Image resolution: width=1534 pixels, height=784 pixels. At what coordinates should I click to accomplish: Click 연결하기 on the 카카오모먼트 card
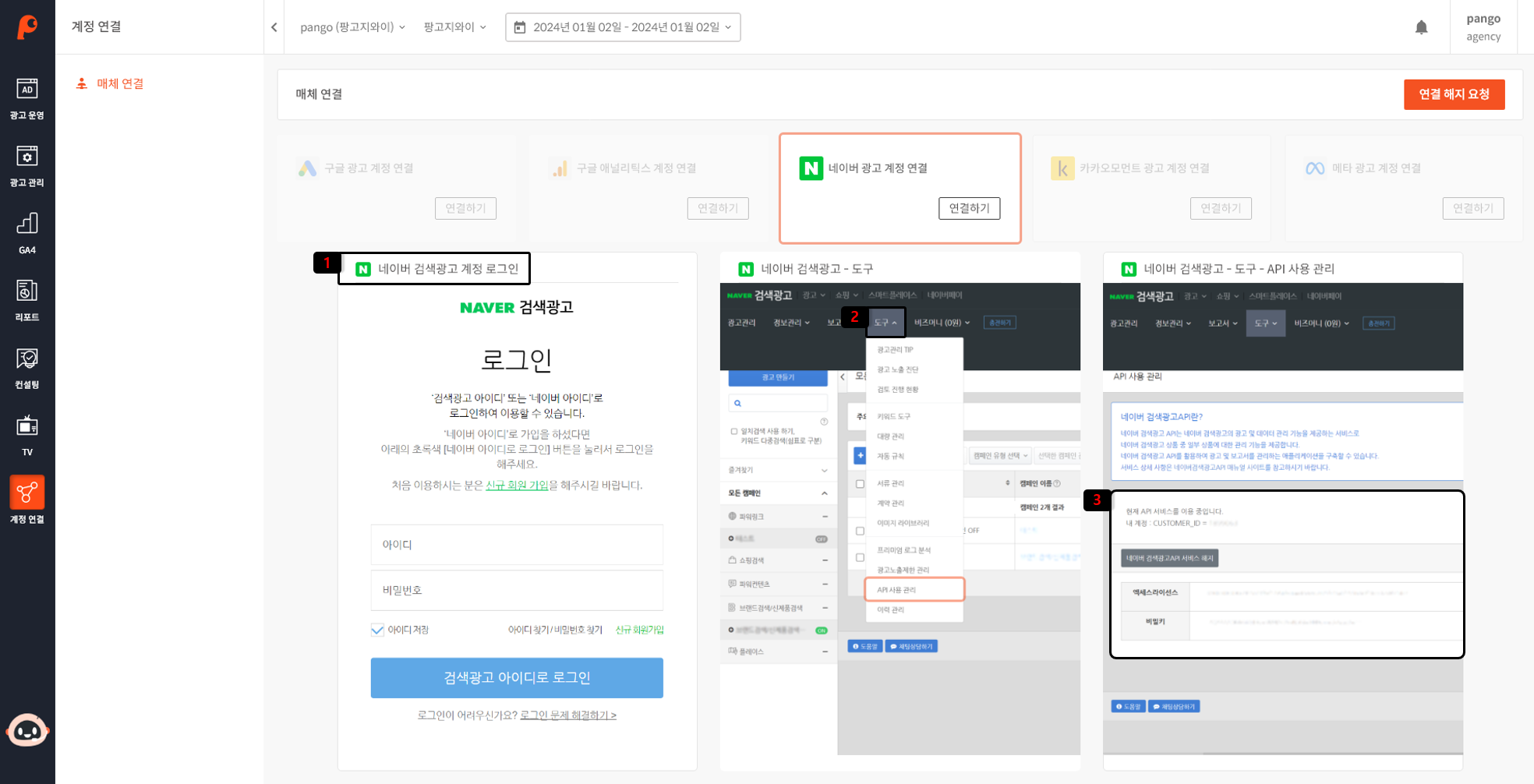[x=1221, y=208]
